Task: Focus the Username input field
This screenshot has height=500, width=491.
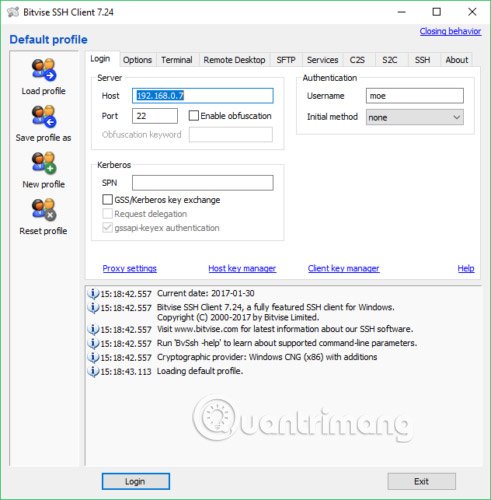Action: (x=415, y=96)
